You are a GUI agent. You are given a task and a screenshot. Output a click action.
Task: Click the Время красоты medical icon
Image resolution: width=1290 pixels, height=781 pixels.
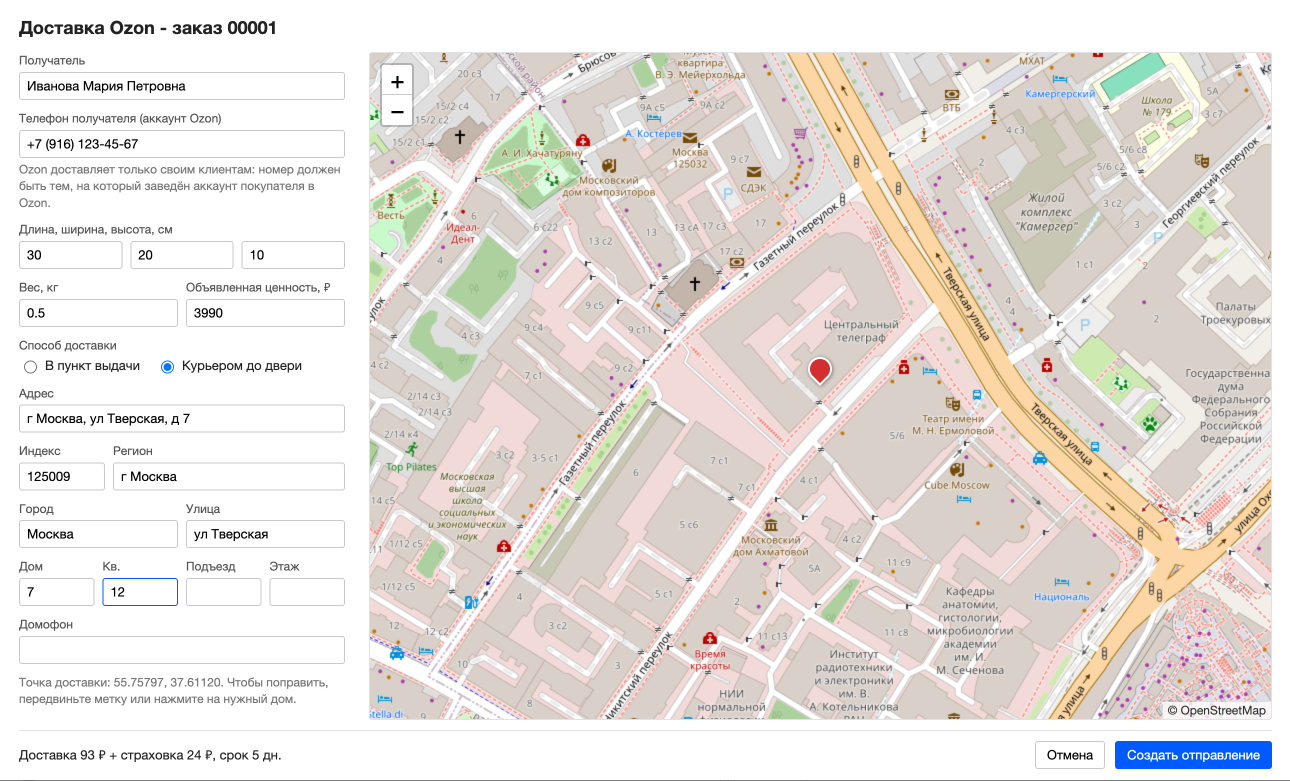pos(710,638)
